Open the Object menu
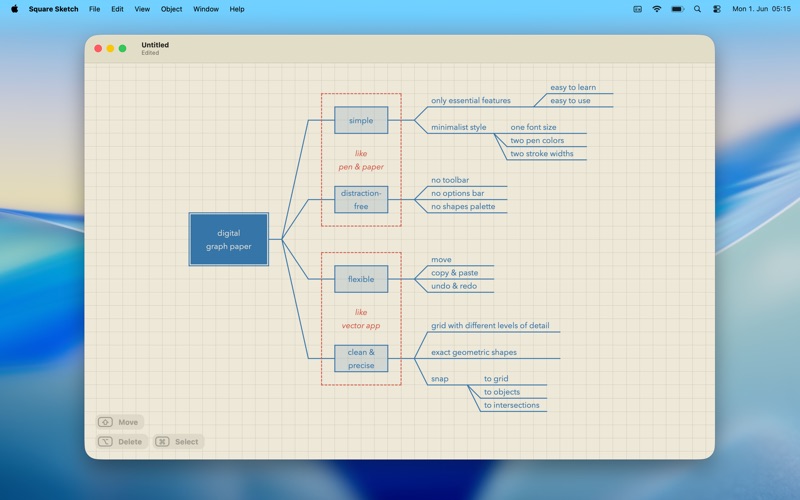 [x=171, y=9]
